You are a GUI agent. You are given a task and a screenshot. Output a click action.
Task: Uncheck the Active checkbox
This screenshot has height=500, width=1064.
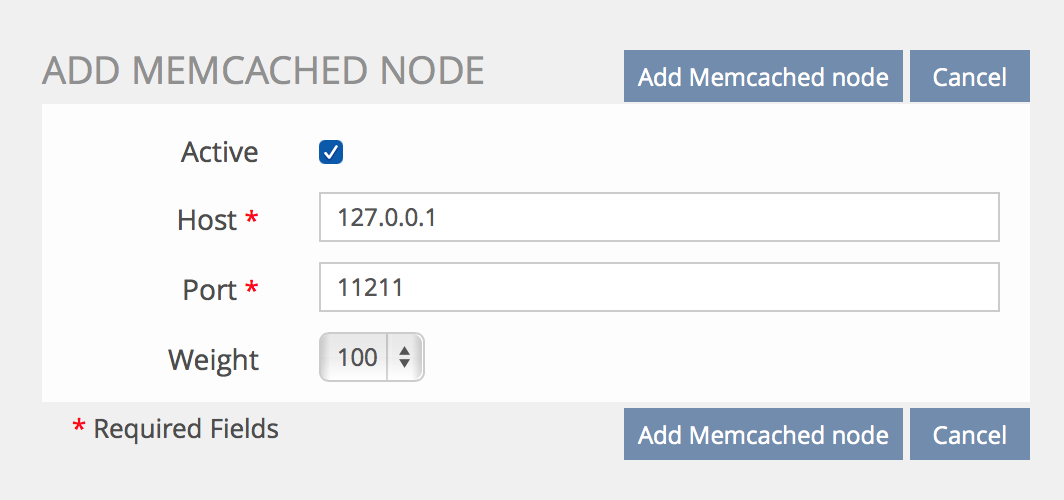pyautogui.click(x=331, y=152)
